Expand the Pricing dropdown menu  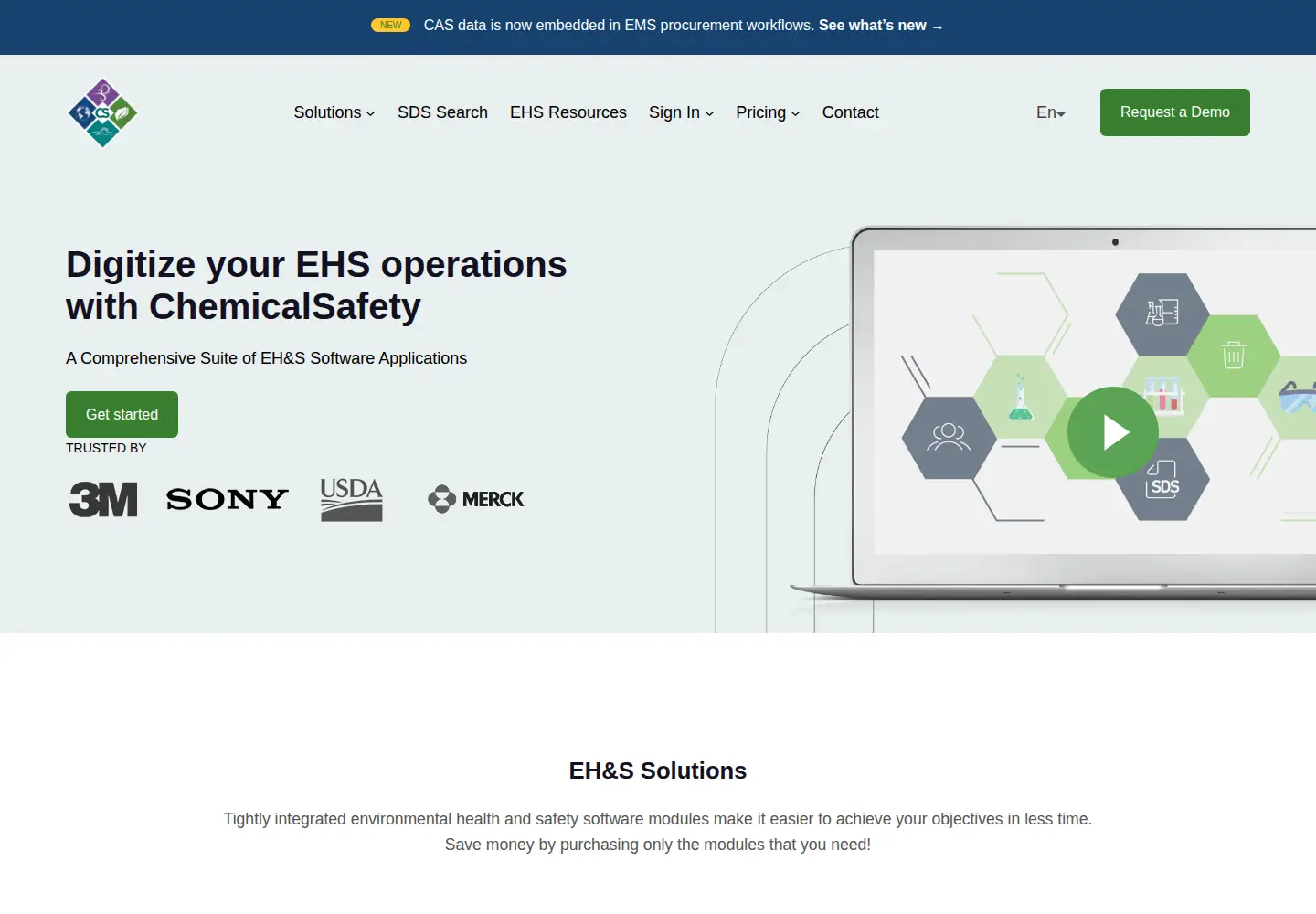tap(768, 112)
